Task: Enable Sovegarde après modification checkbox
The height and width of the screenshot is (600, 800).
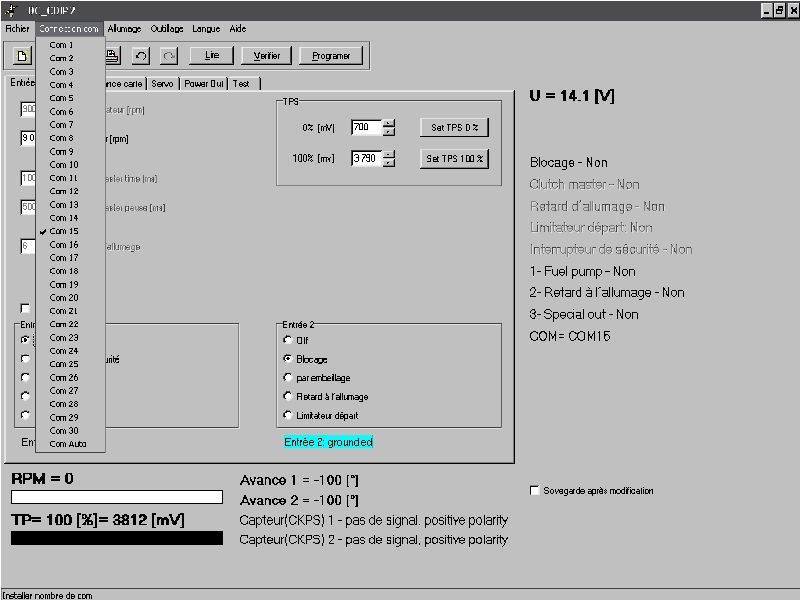Action: click(535, 491)
